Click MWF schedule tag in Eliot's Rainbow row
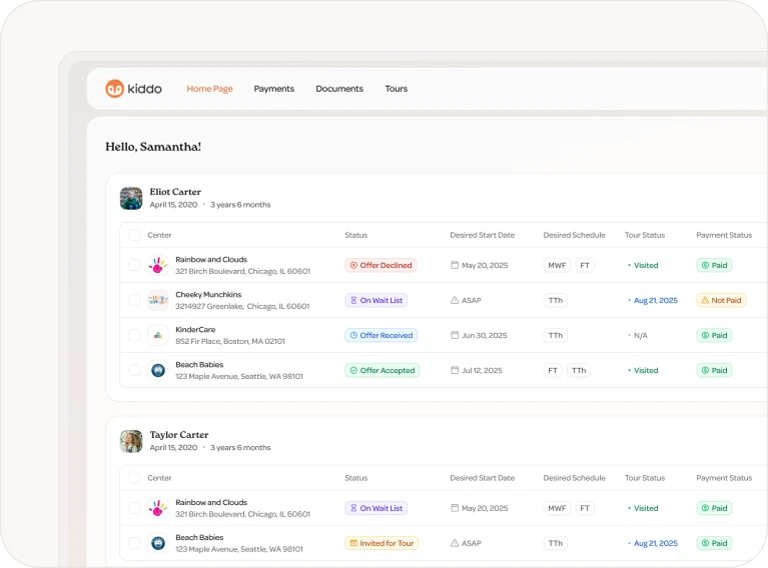Image resolution: width=768 pixels, height=568 pixels. (557, 265)
